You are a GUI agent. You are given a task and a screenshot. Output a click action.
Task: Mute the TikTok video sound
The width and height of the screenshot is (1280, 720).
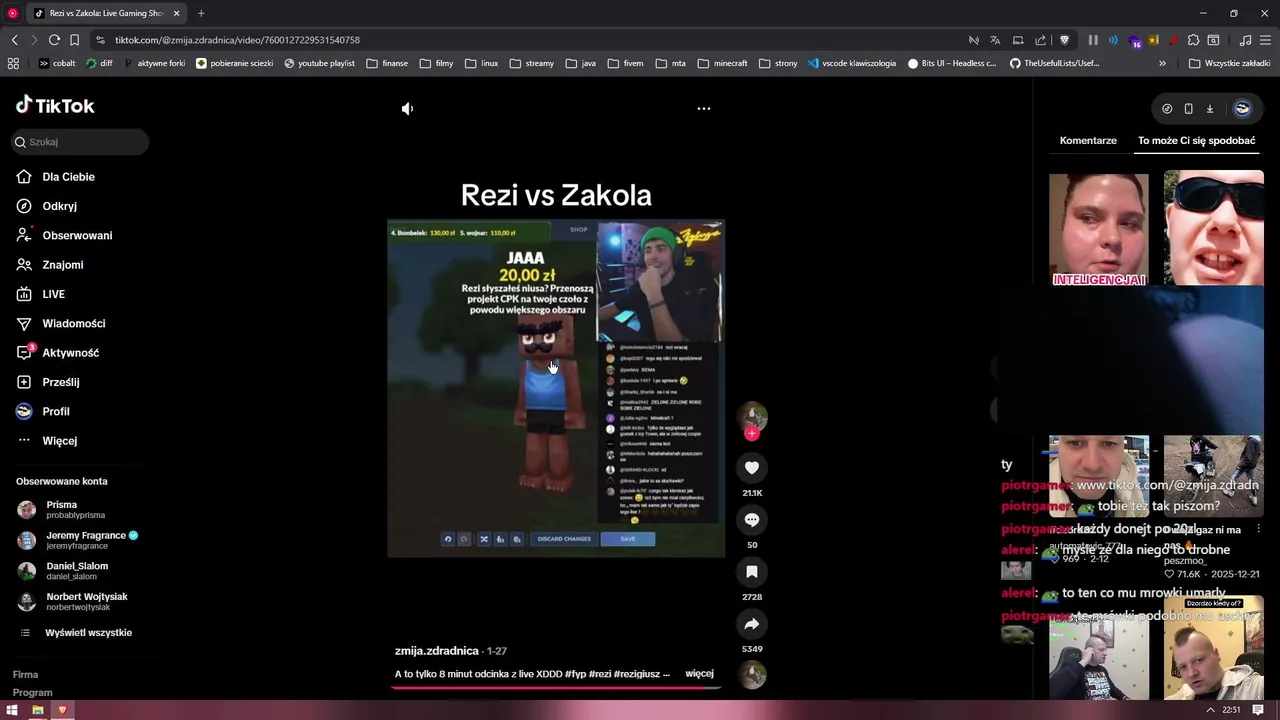(407, 109)
